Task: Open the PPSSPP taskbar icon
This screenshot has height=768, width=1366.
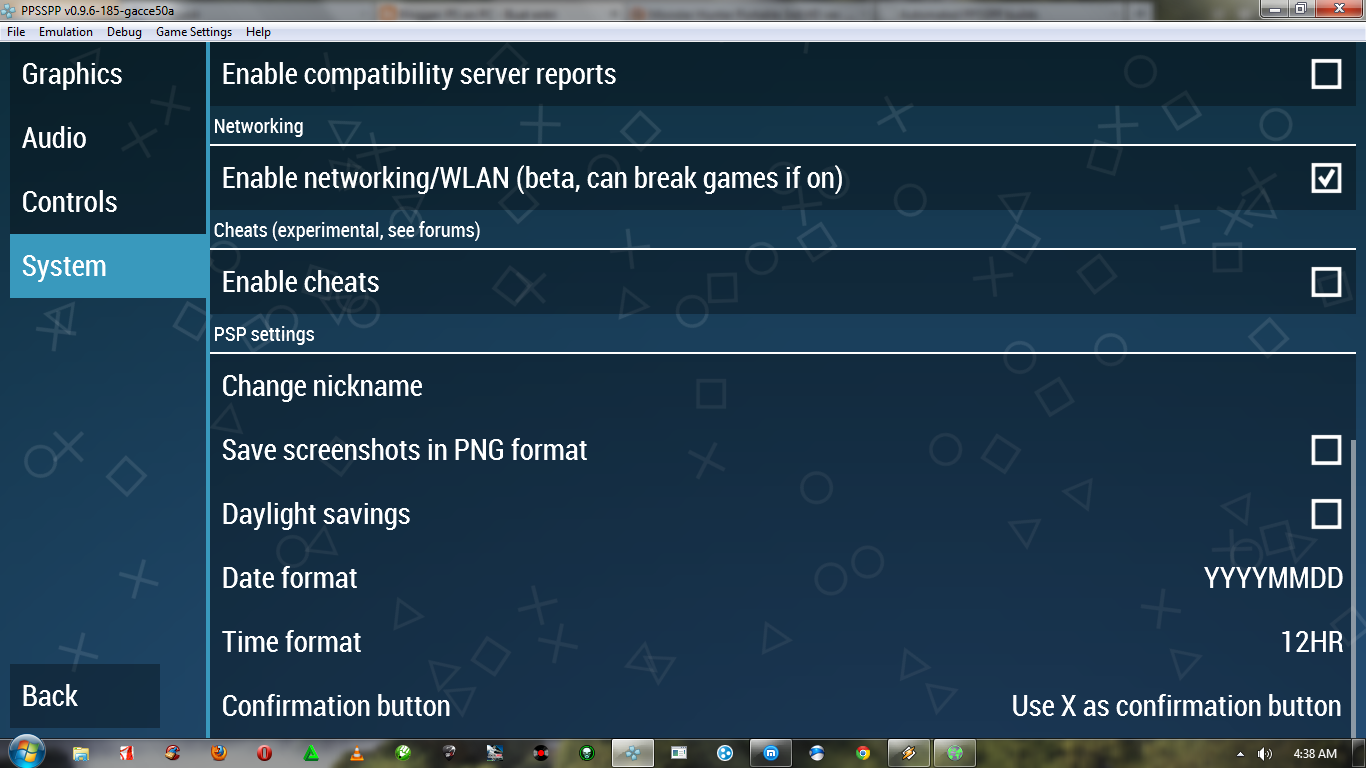Action: click(x=633, y=753)
